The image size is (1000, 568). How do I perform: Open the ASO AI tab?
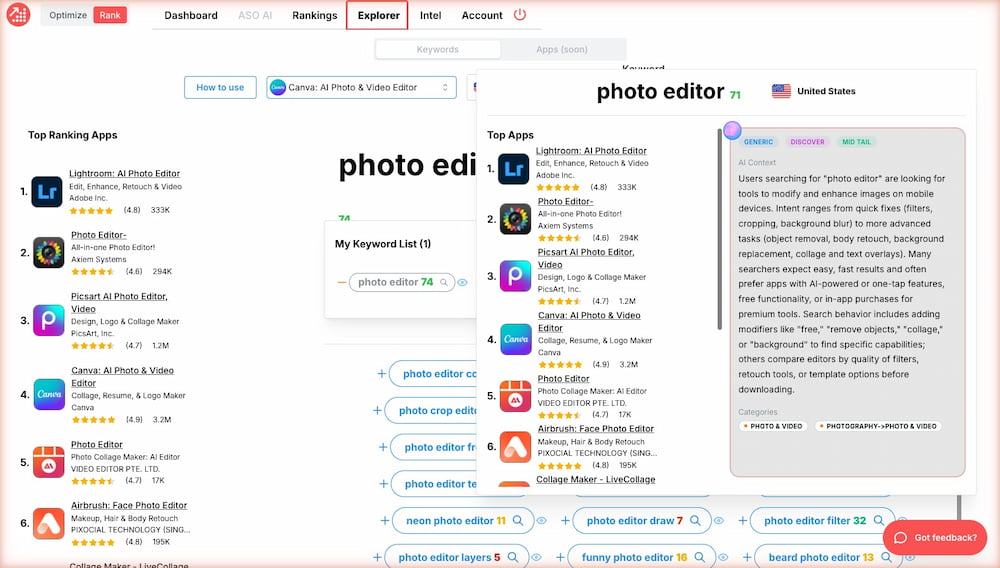coord(254,15)
